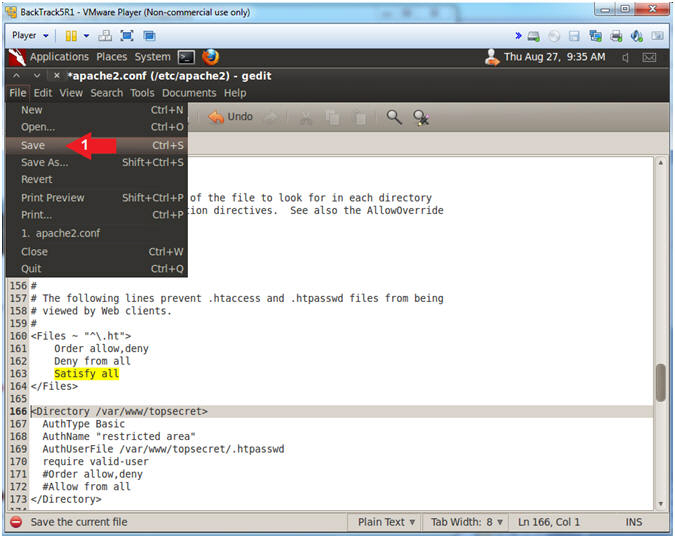This screenshot has height=538, width=675.
Task: Click VMware message log icon at far right
Action: point(657,36)
